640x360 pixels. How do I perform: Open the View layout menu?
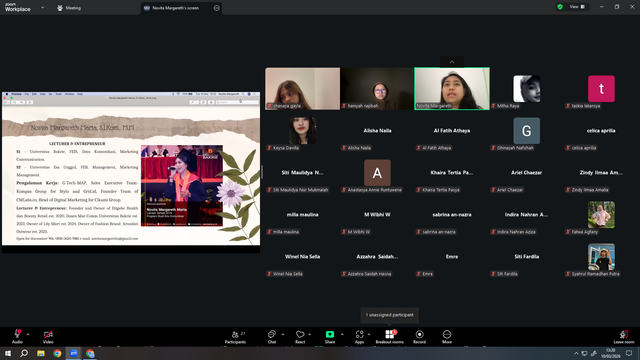click(x=577, y=7)
